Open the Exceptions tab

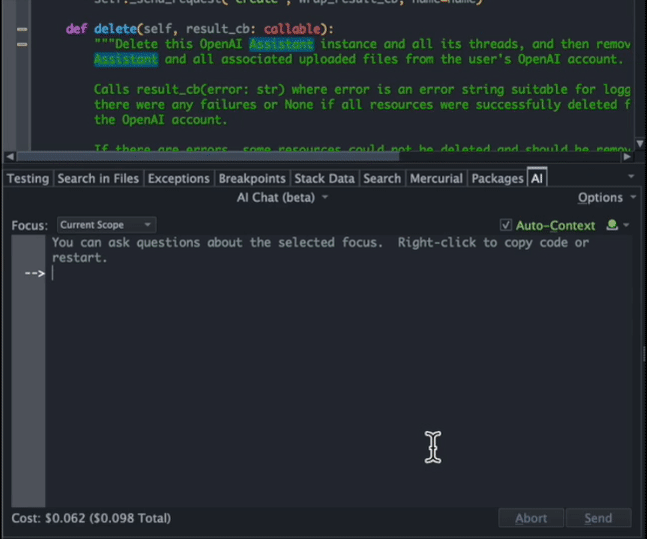179,178
